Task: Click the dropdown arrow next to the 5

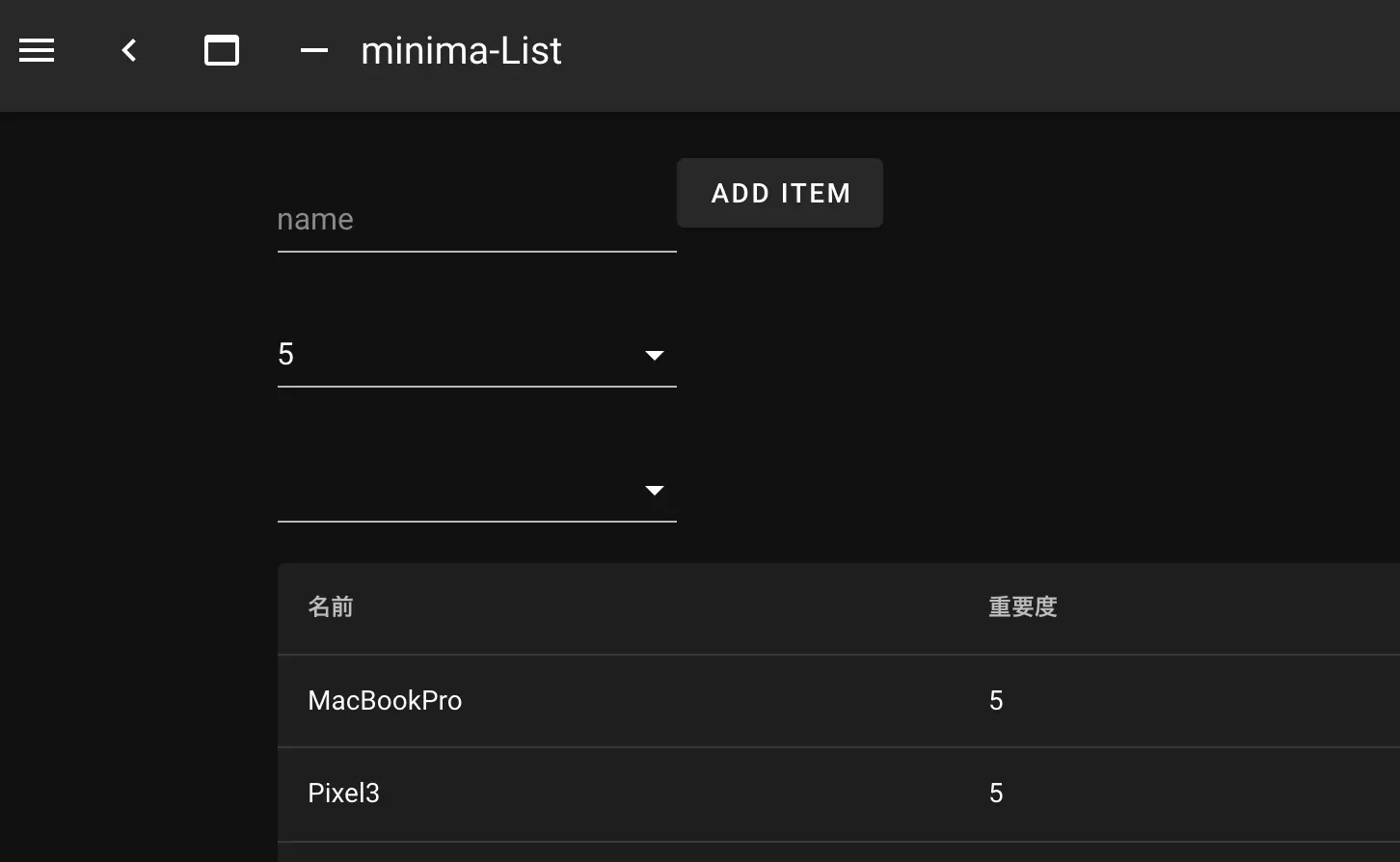Action: click(655, 356)
